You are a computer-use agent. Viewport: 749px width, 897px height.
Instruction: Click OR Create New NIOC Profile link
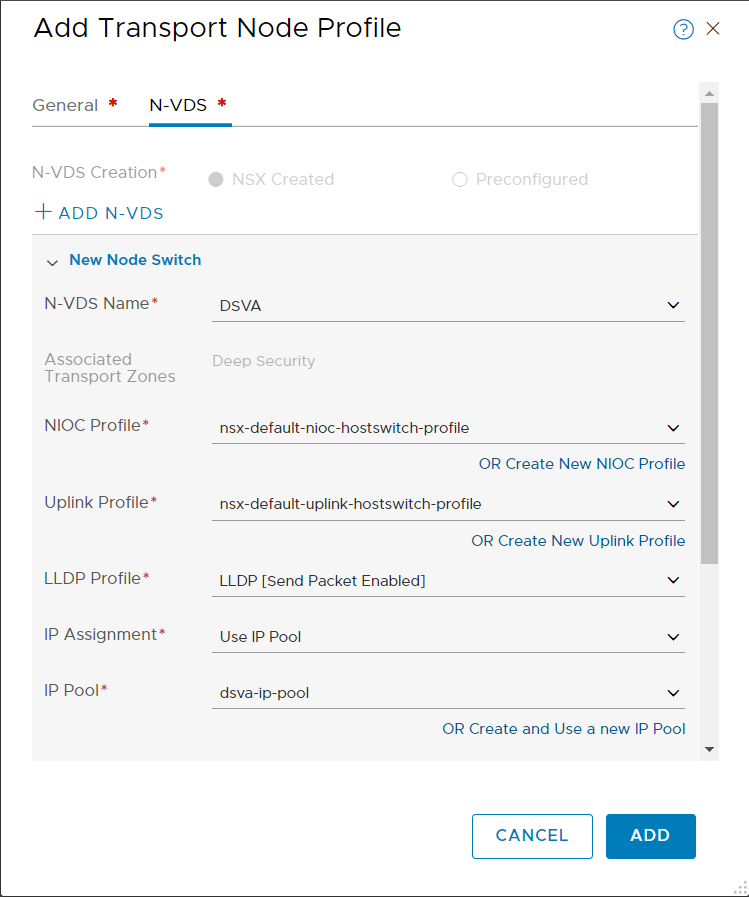point(582,464)
